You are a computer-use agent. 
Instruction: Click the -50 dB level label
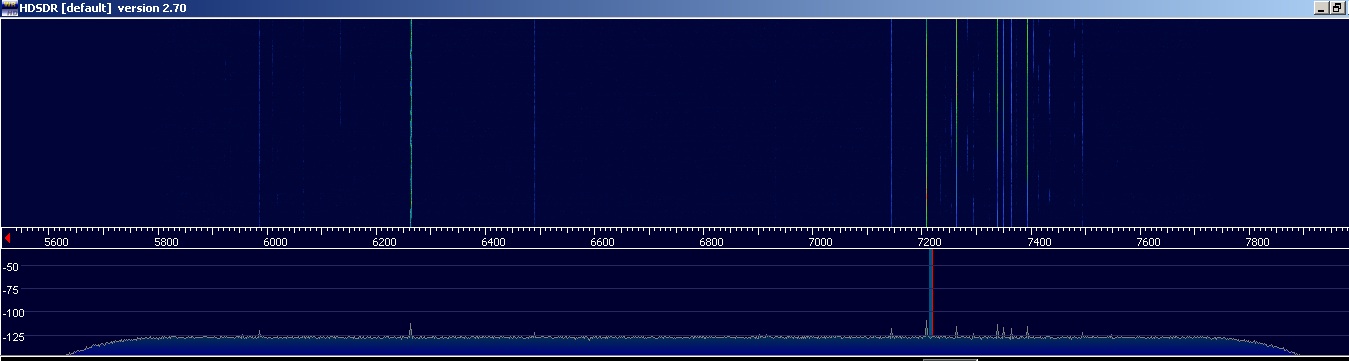(13, 266)
